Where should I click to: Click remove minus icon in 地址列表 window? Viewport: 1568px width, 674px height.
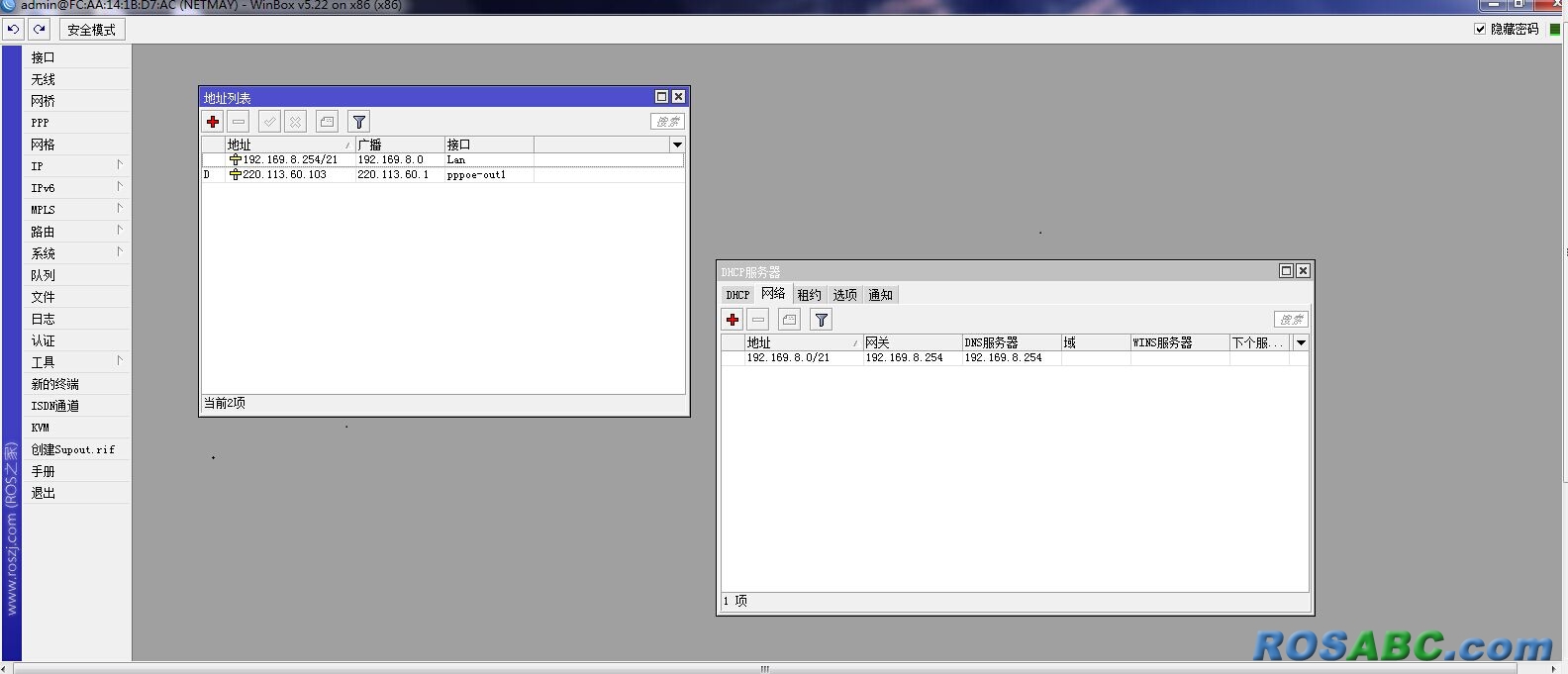[239, 122]
